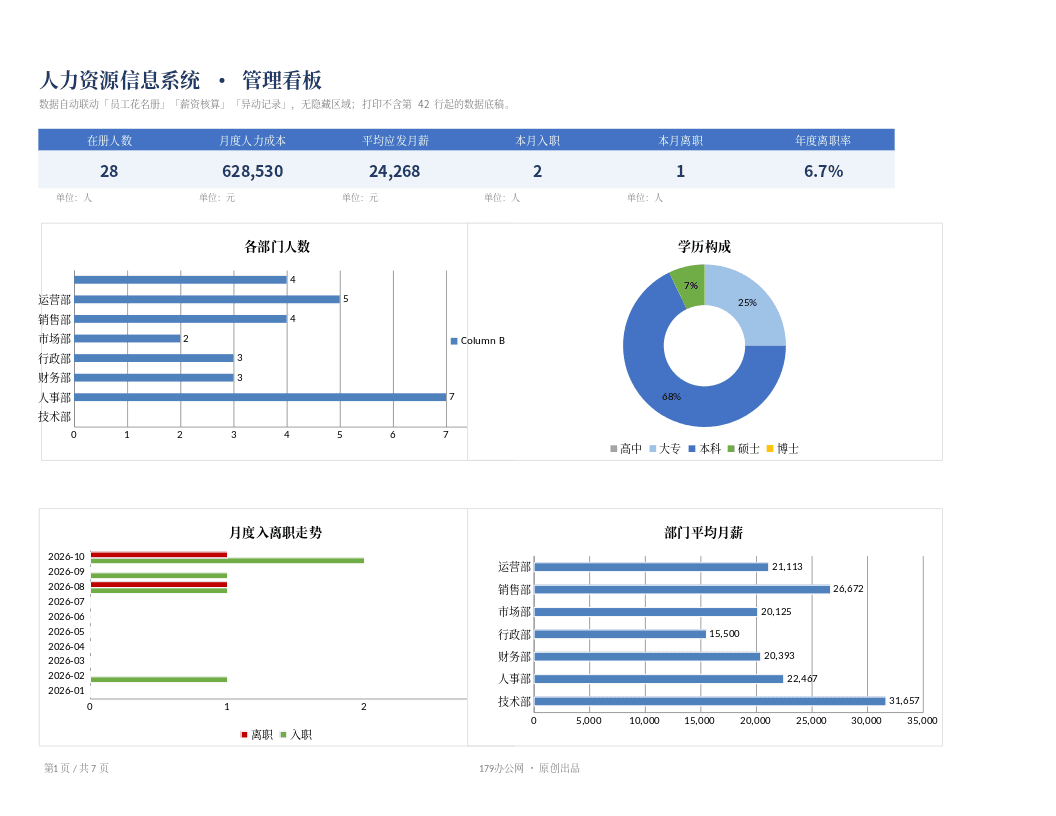Click the 部门平均月薪 chart title
This screenshot has width=1056, height=816.
pyautogui.click(x=704, y=533)
